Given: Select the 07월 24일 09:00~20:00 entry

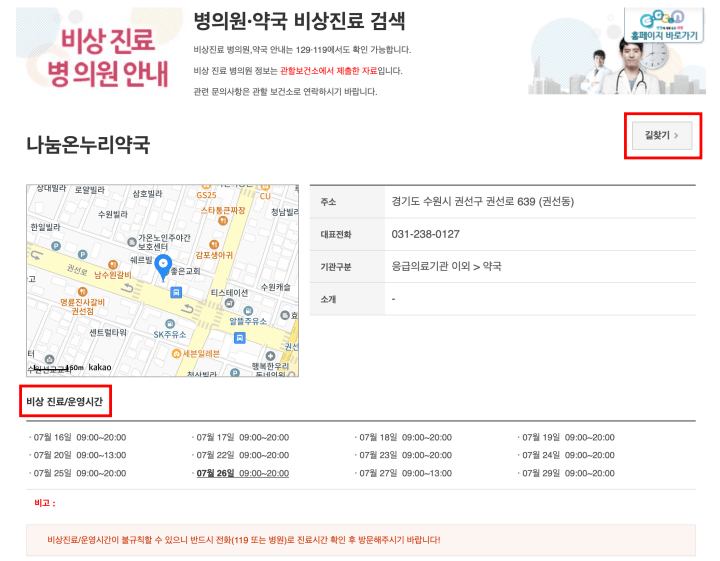Looking at the screenshot, I should [568, 455].
